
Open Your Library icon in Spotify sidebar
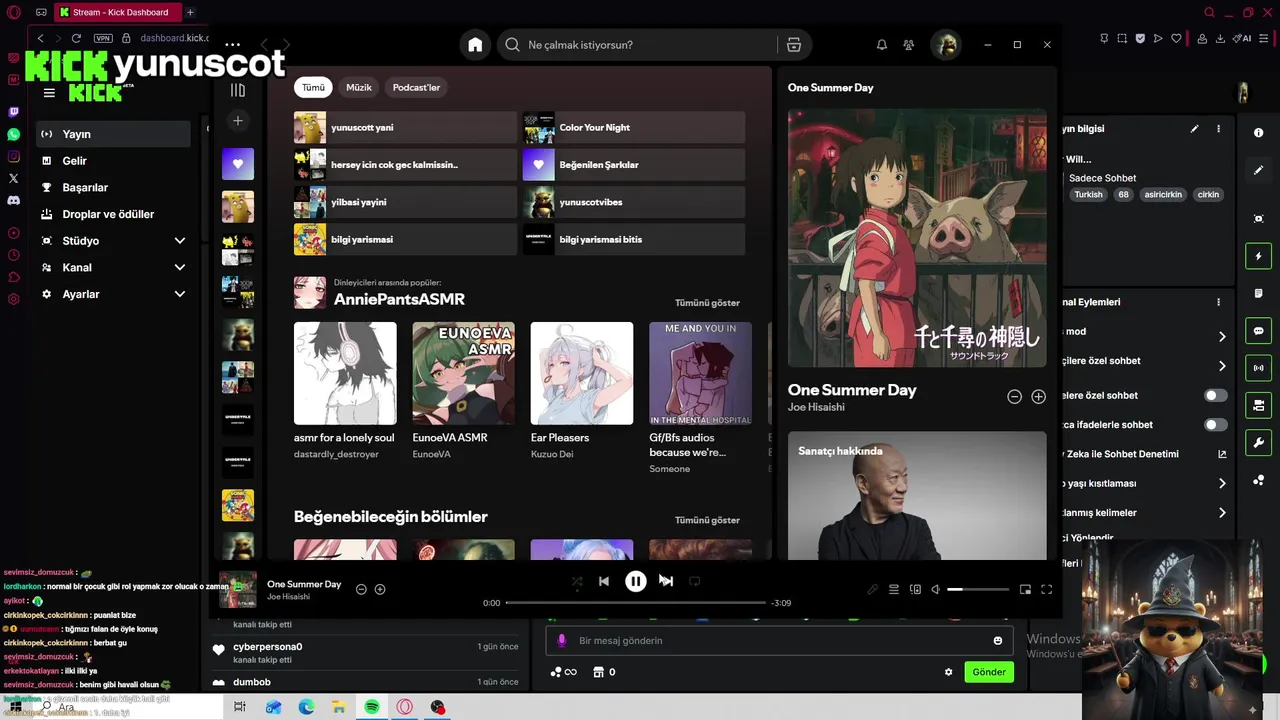(x=238, y=90)
